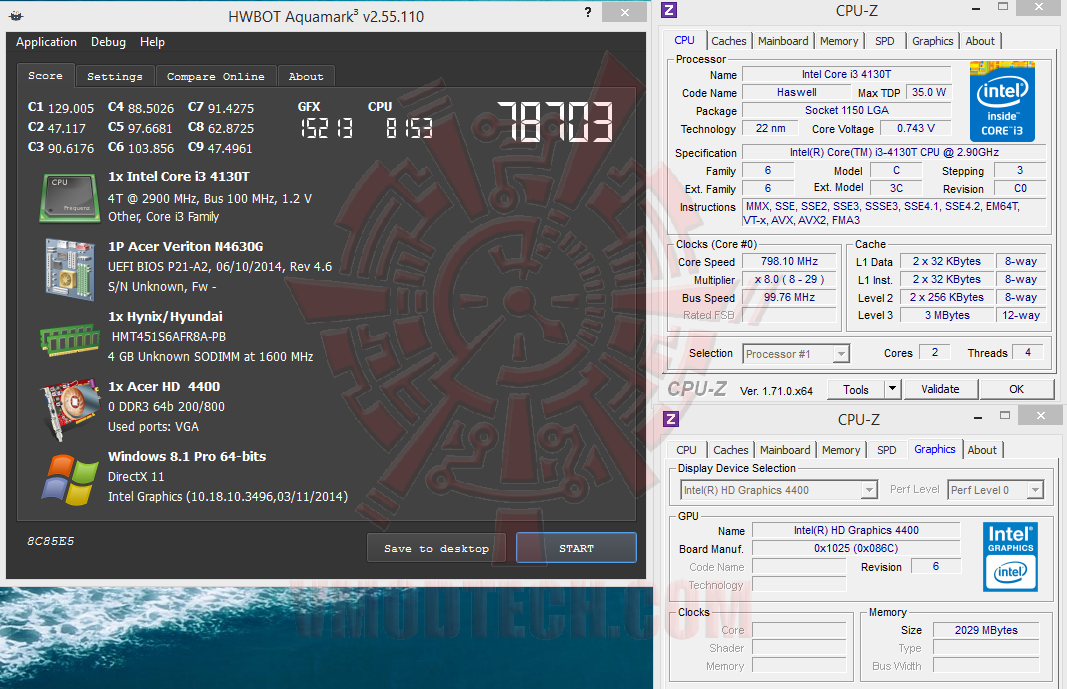Screen dimensions: 1067x689
Task: Open the Perf Level 0 dropdown
Action: coord(995,490)
